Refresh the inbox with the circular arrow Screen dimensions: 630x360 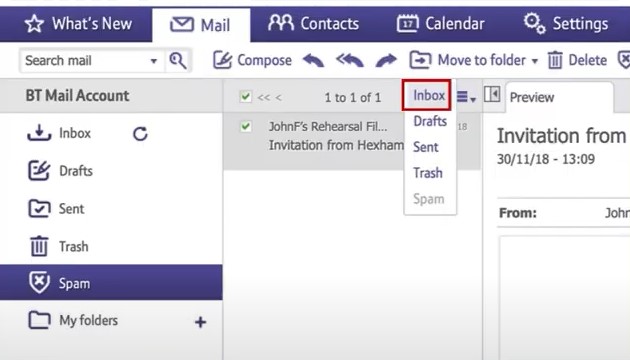(x=140, y=134)
